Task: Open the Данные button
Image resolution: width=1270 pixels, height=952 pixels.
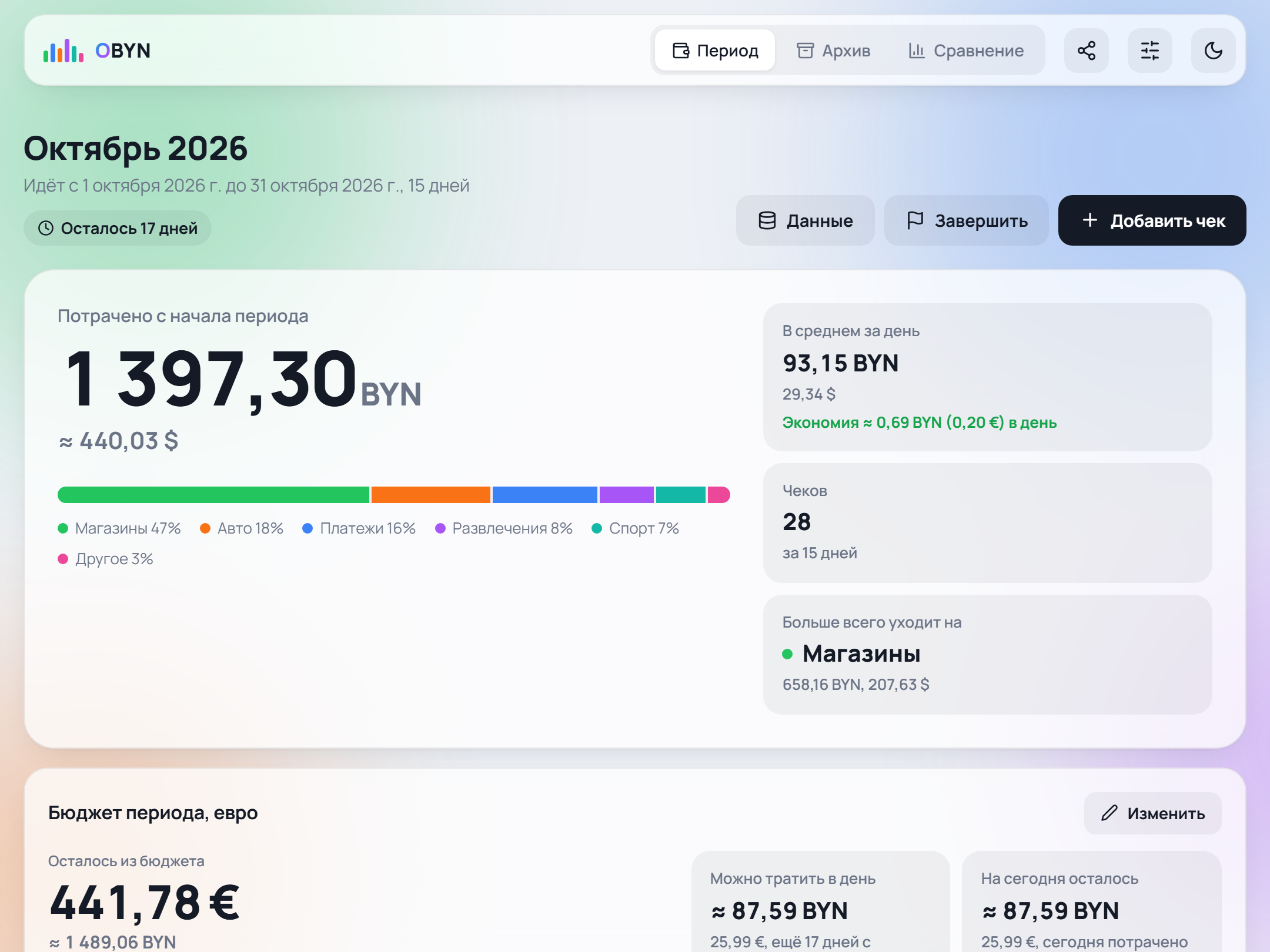Action: [806, 220]
